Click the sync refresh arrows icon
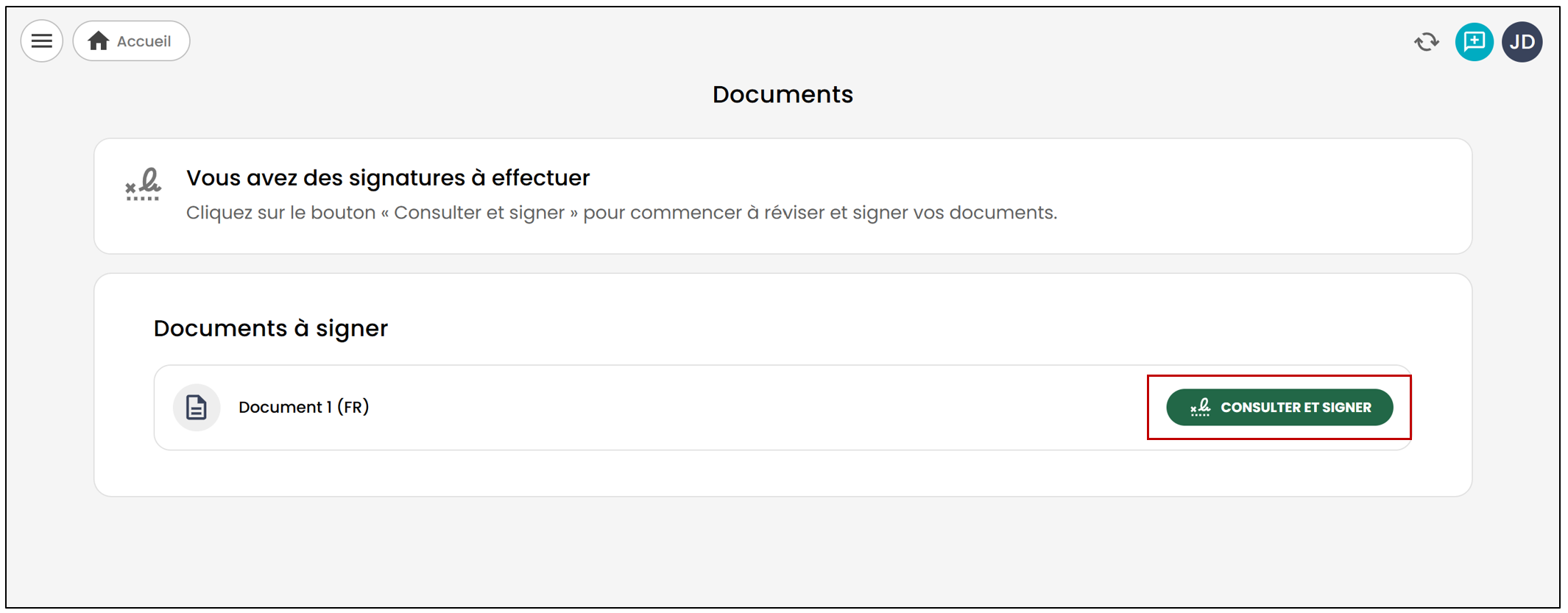Viewport: 1568px width, 613px height. [1427, 42]
